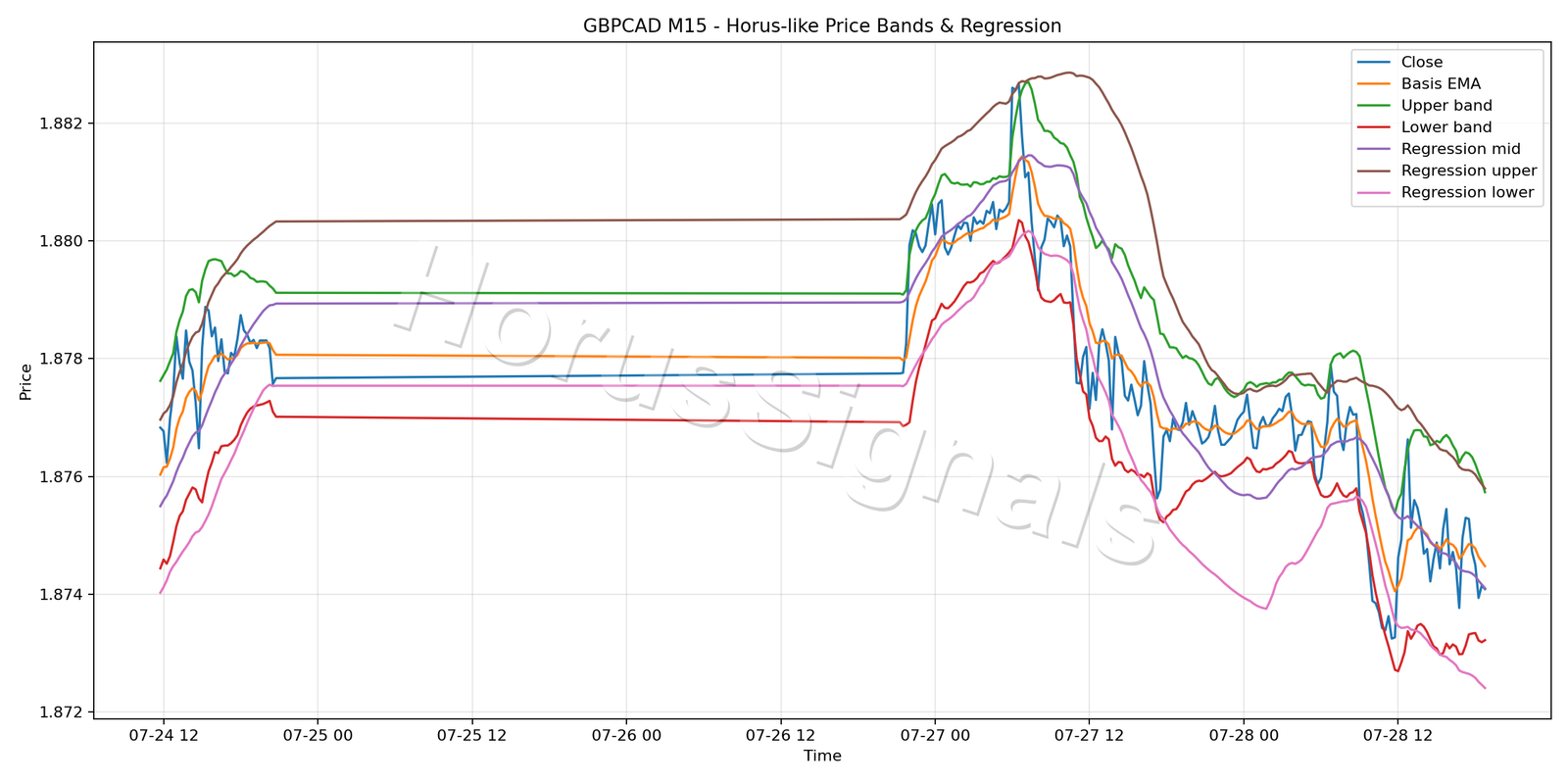The image size is (1568, 784).
Task: Click y-axis tick value 1.876
Action: (x=62, y=476)
